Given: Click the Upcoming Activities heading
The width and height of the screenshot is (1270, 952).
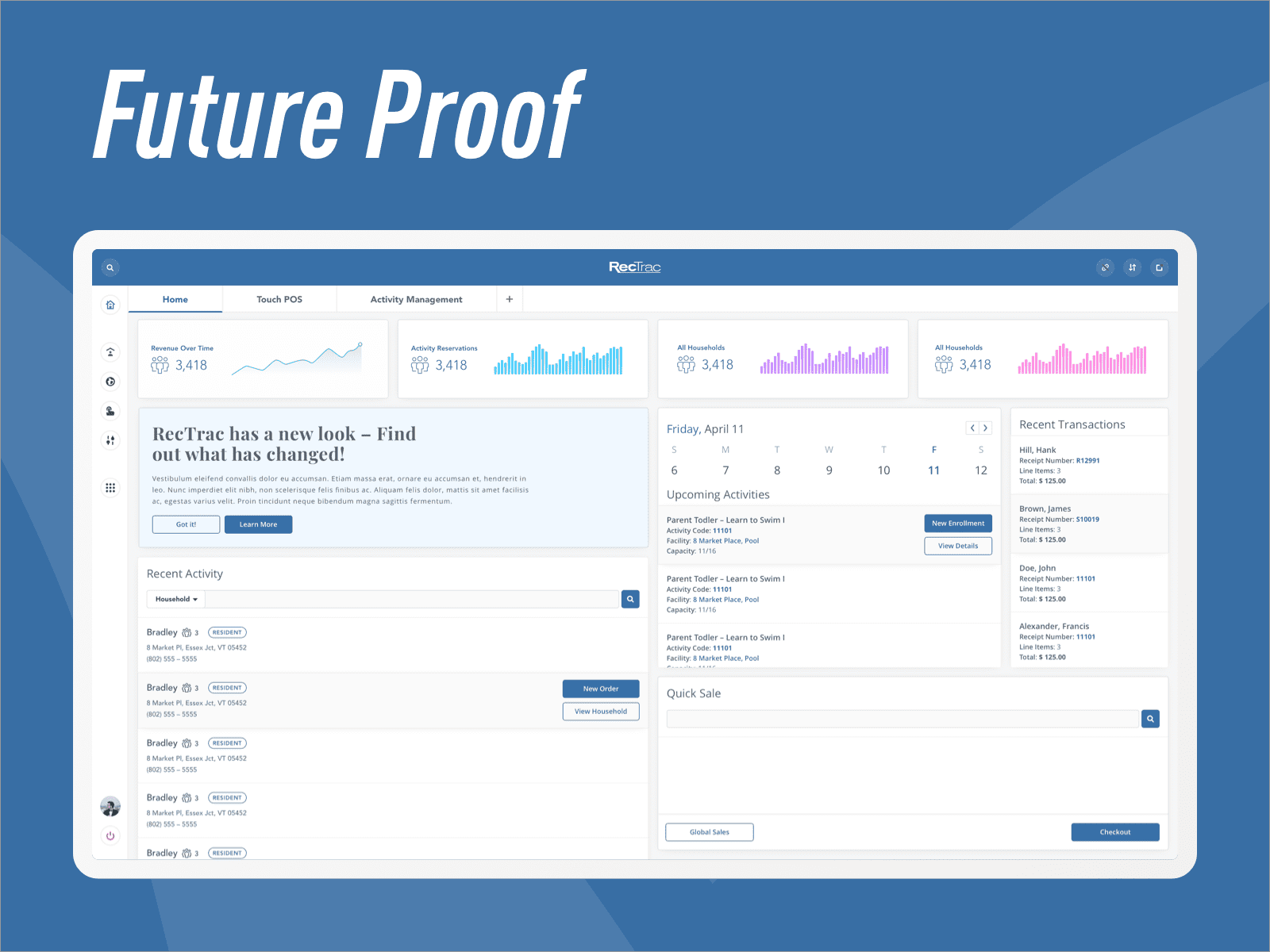Looking at the screenshot, I should pos(718,494).
